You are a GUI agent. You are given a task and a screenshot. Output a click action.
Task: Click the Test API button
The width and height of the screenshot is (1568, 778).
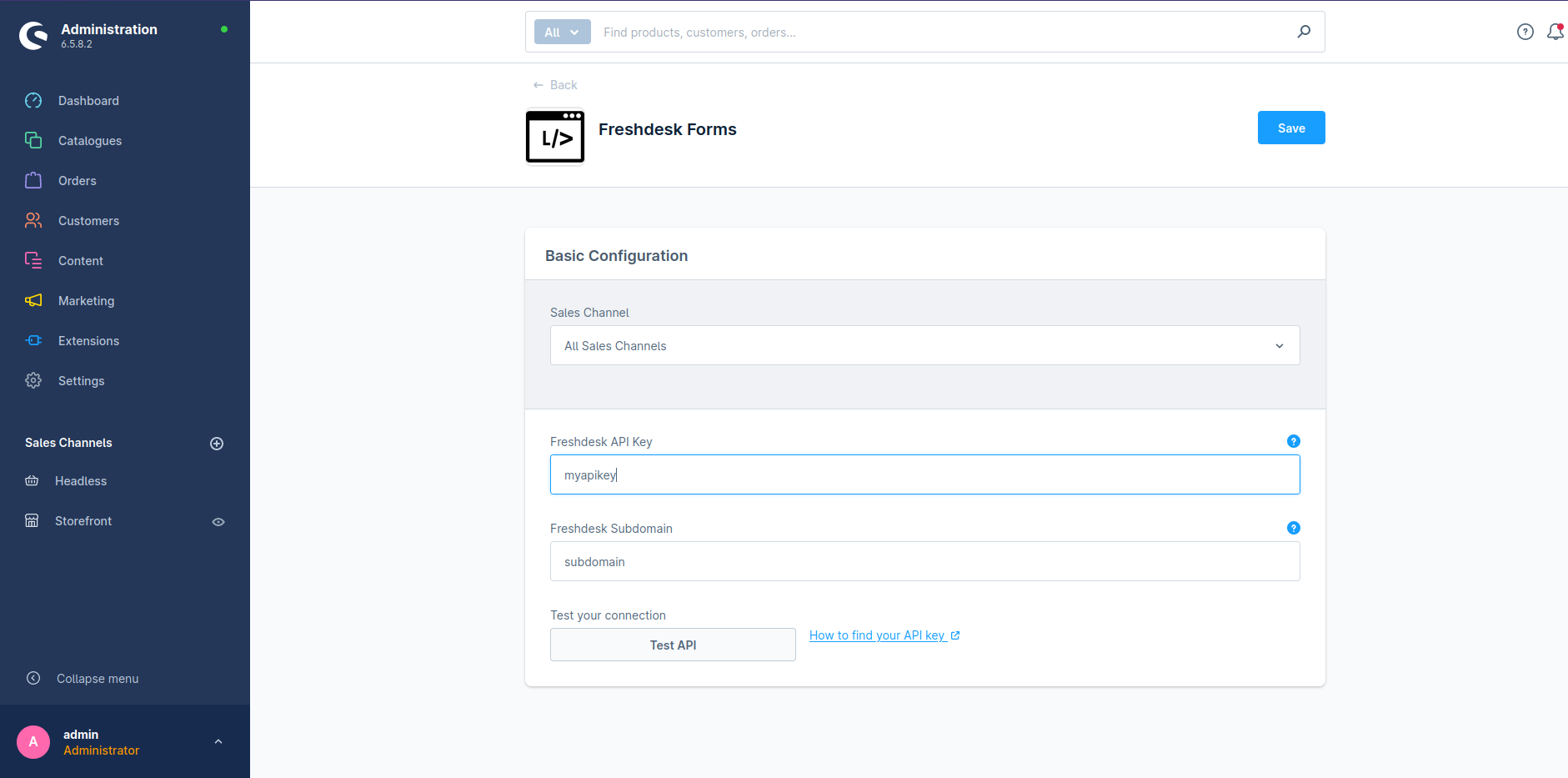click(x=673, y=645)
